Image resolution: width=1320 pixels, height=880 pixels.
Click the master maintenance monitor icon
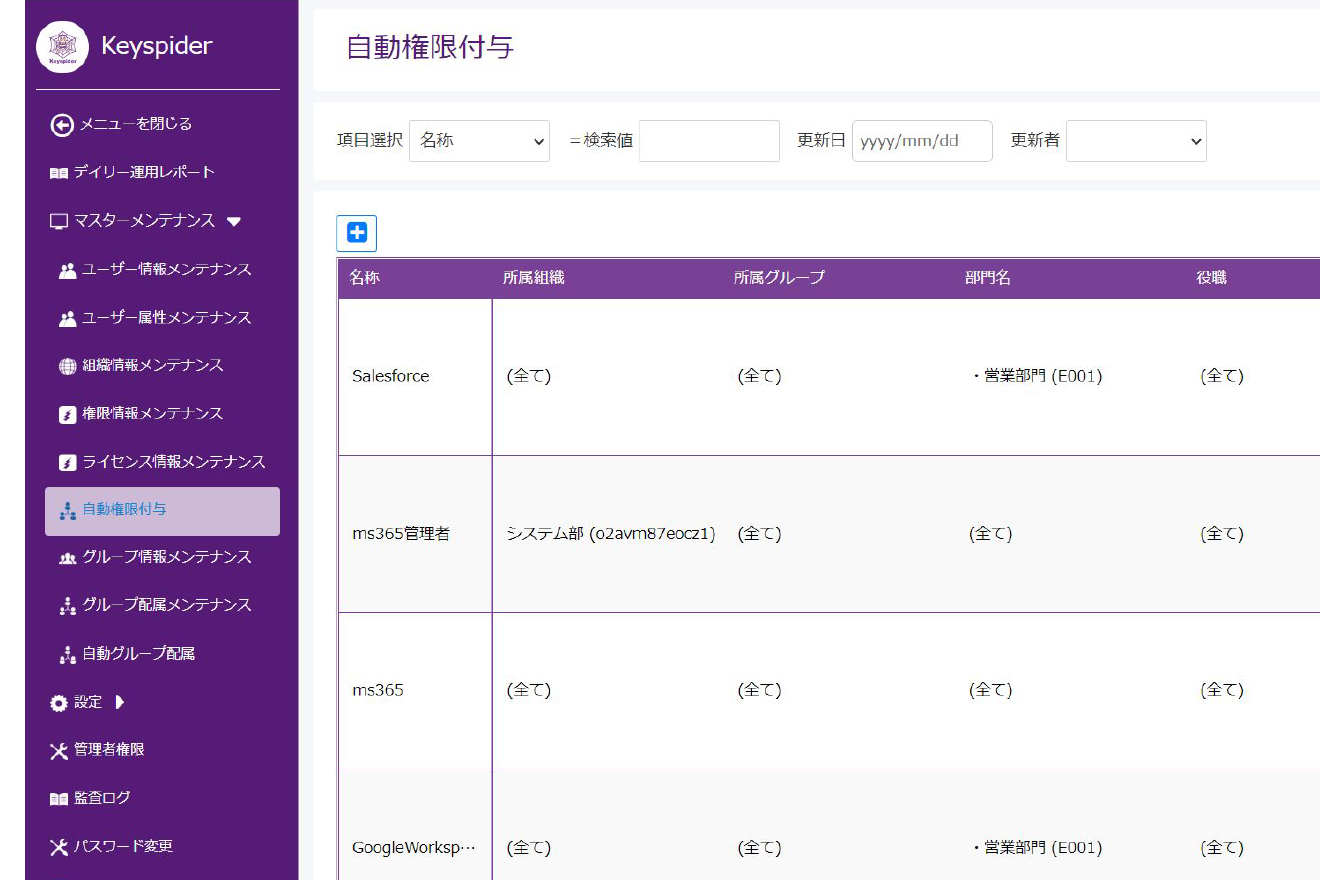[59, 221]
